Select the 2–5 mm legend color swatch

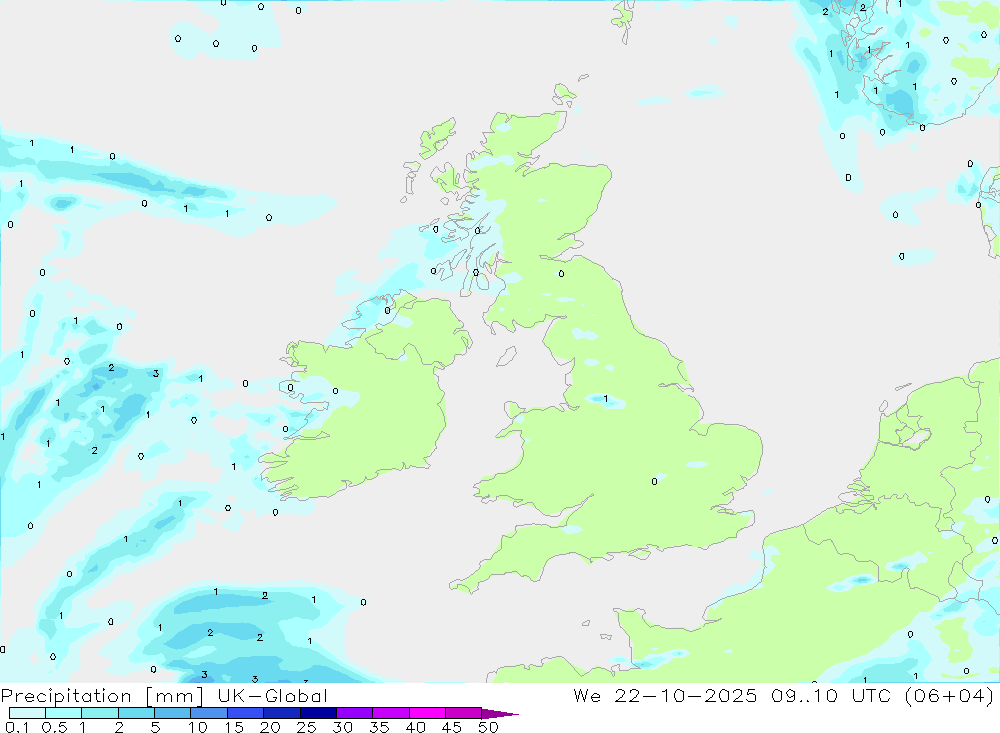(136, 713)
